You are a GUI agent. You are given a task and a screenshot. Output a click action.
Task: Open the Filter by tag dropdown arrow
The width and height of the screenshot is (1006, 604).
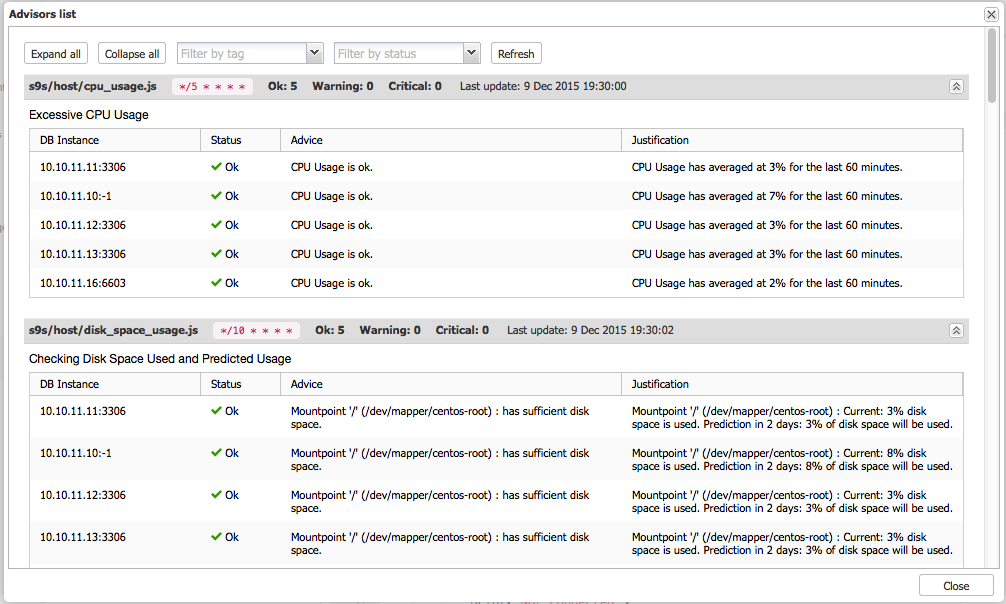point(314,53)
